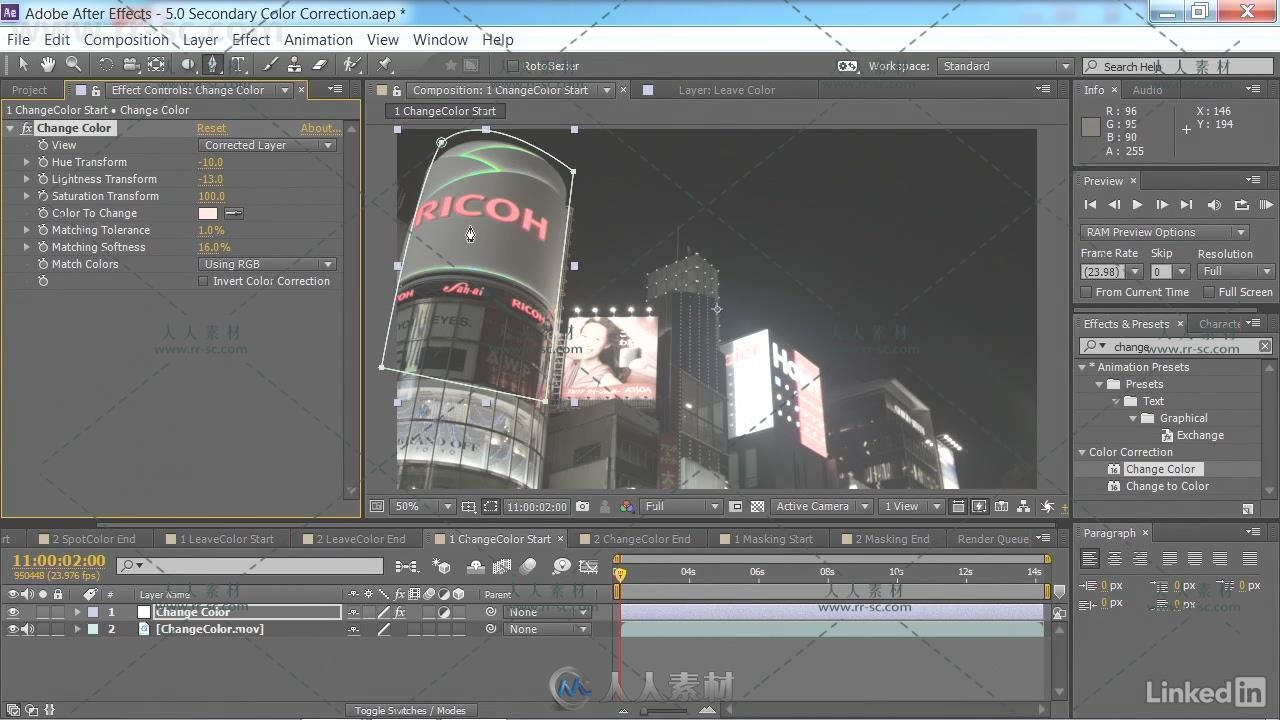Select the Zoom magnifier tool

pos(73,65)
